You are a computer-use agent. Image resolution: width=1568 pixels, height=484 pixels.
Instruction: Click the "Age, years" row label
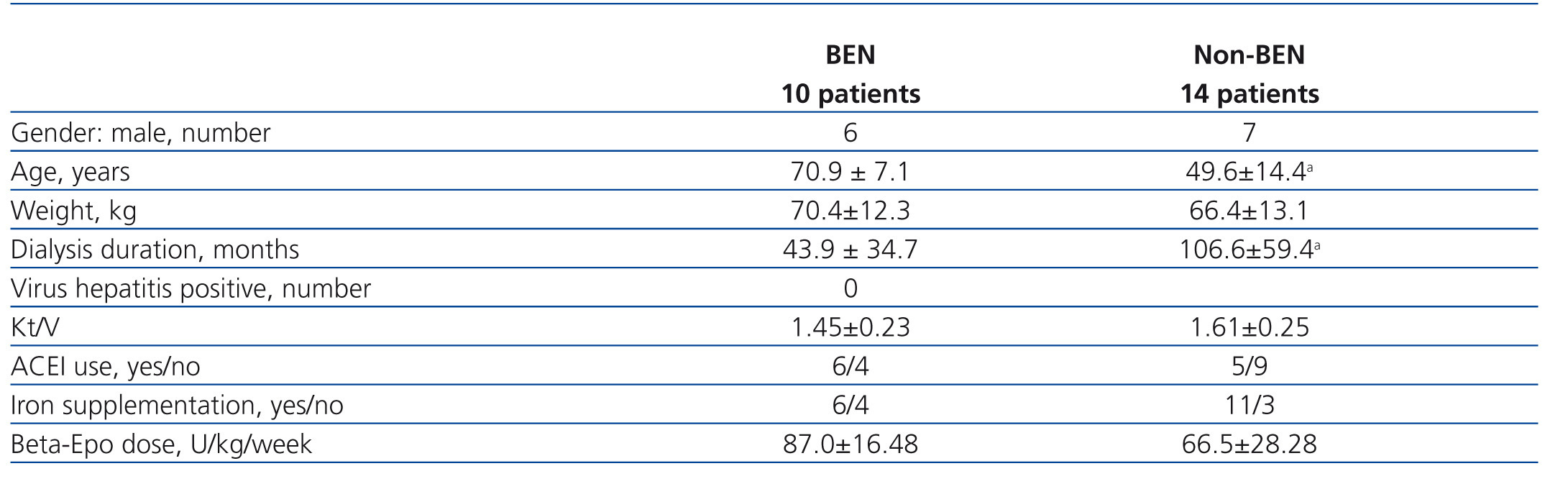[70, 172]
